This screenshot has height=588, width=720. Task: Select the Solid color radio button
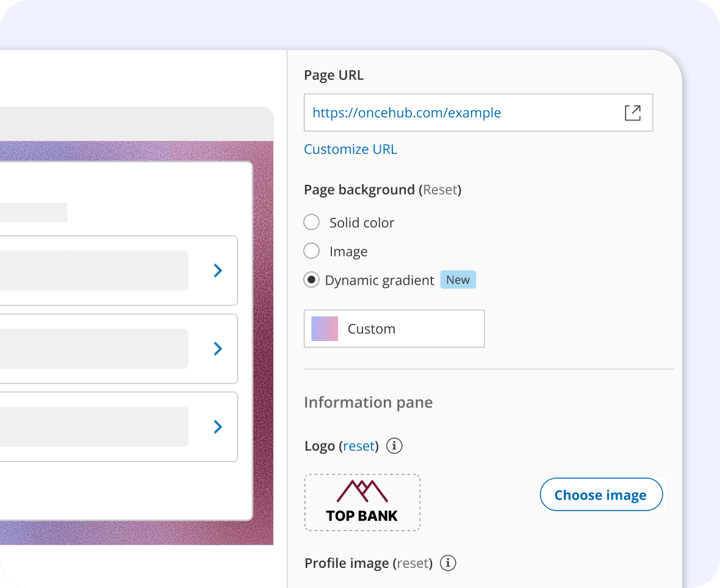pos(311,222)
